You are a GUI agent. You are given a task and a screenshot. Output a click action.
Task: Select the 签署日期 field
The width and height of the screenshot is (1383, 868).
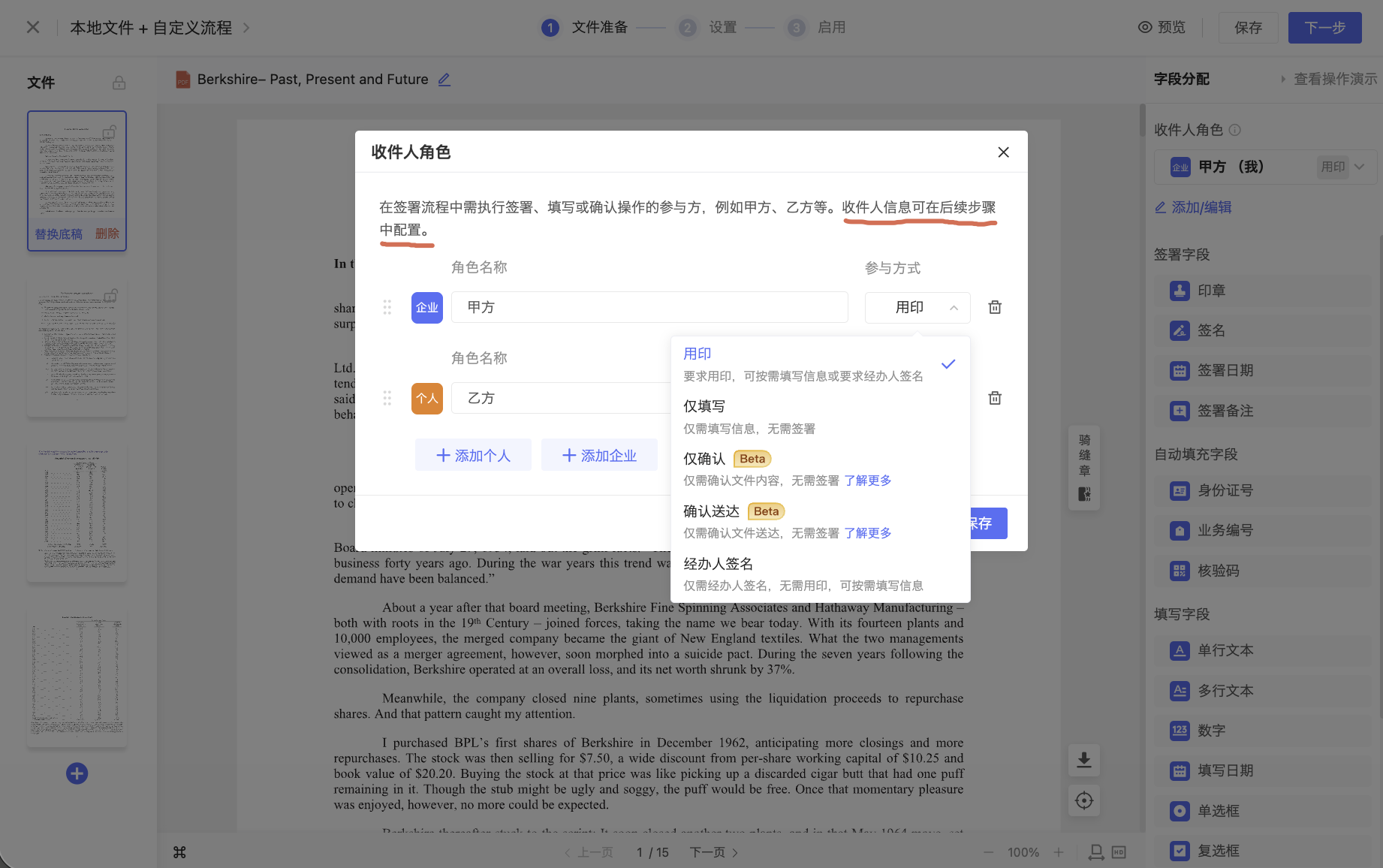tap(1263, 370)
